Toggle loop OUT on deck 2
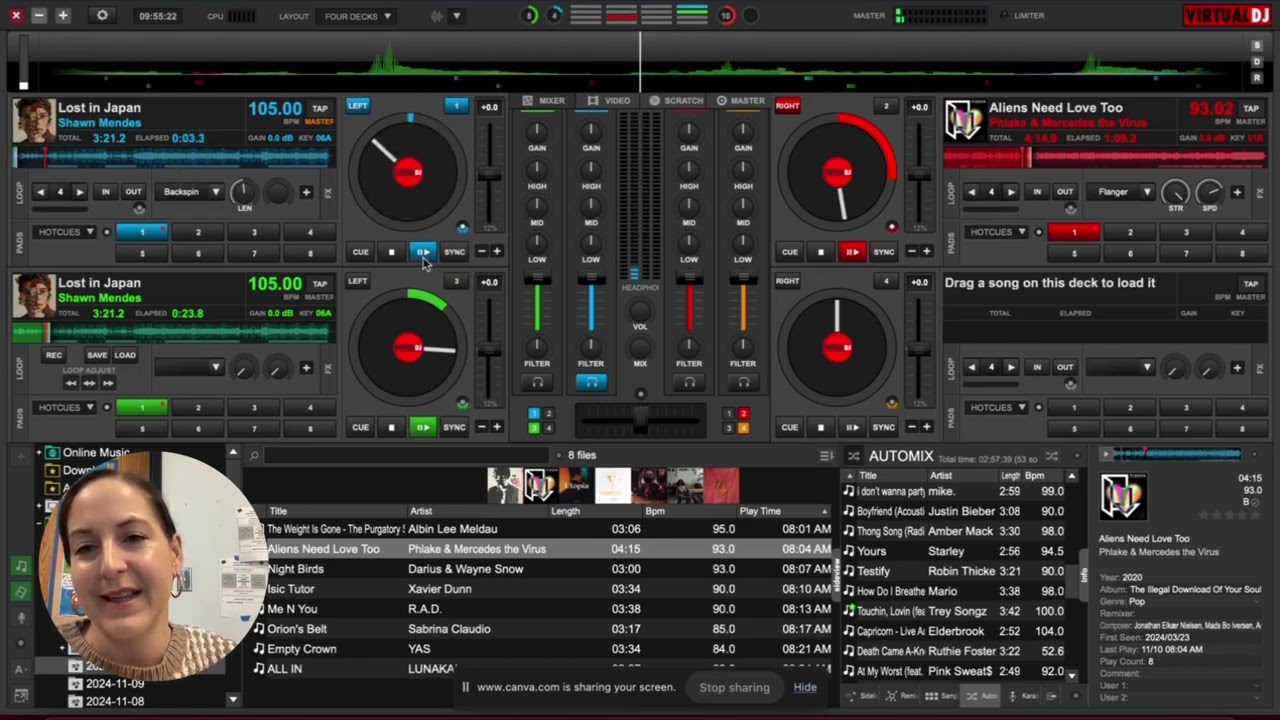This screenshot has height=720, width=1280. 1065,192
